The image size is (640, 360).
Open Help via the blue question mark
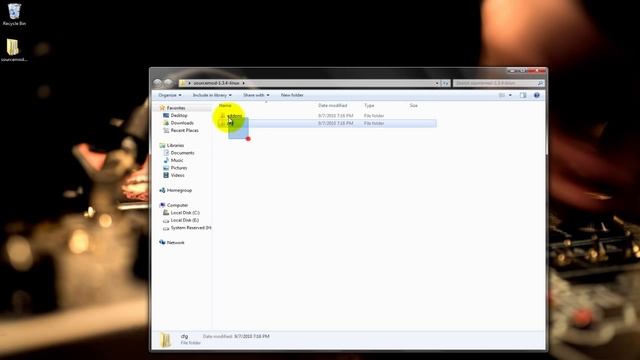(537, 95)
